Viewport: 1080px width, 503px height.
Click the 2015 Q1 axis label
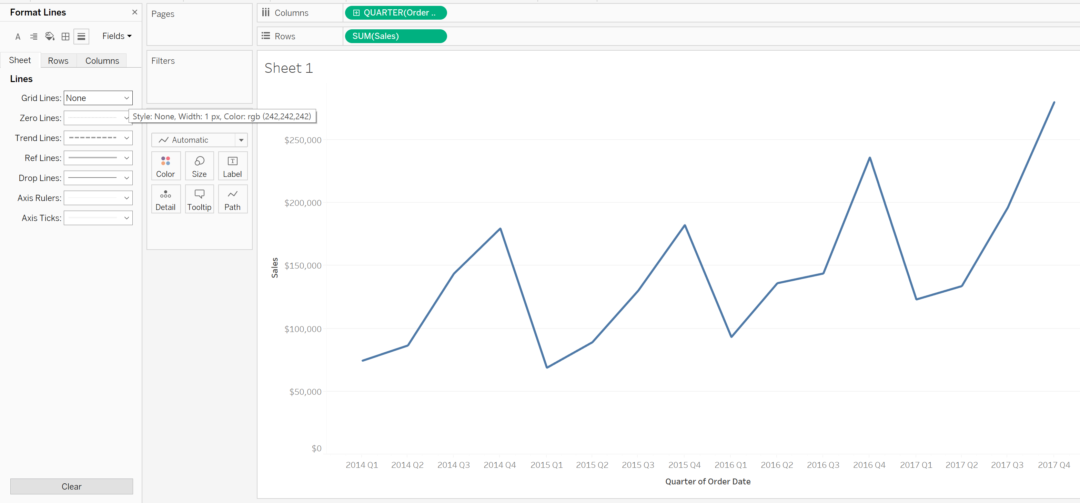pyautogui.click(x=546, y=465)
